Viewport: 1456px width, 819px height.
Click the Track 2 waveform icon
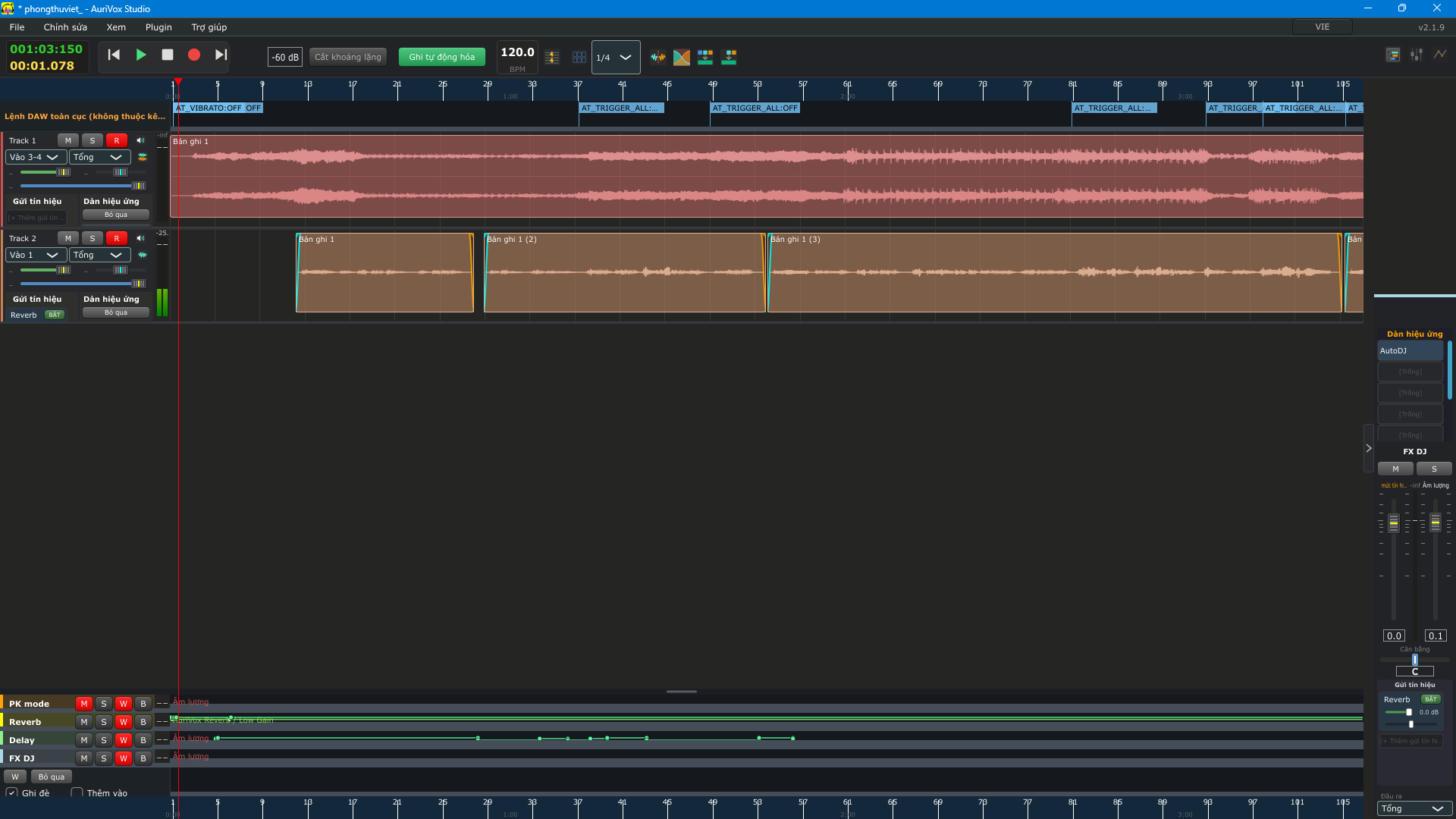point(142,255)
